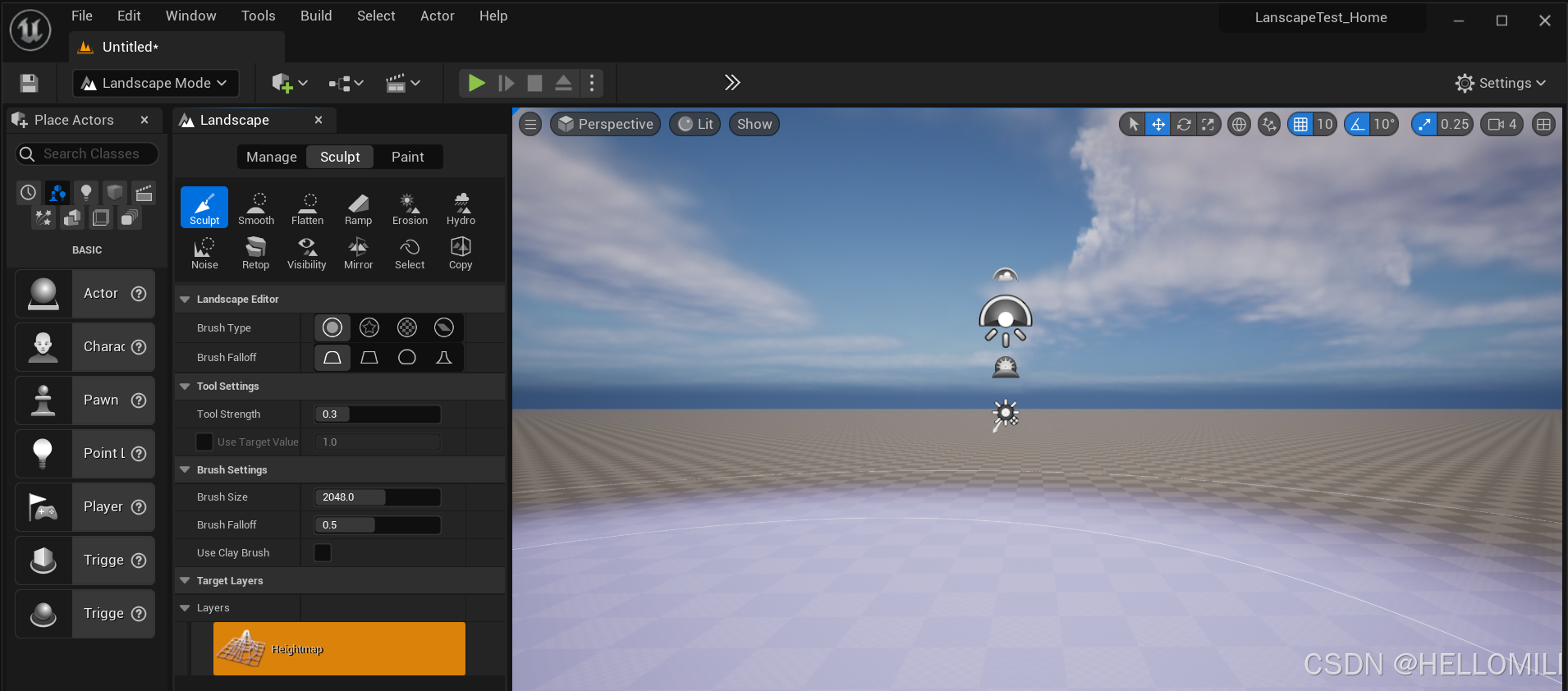Collapse the Brush Settings section
The height and width of the screenshot is (691, 1568).
[x=185, y=470]
